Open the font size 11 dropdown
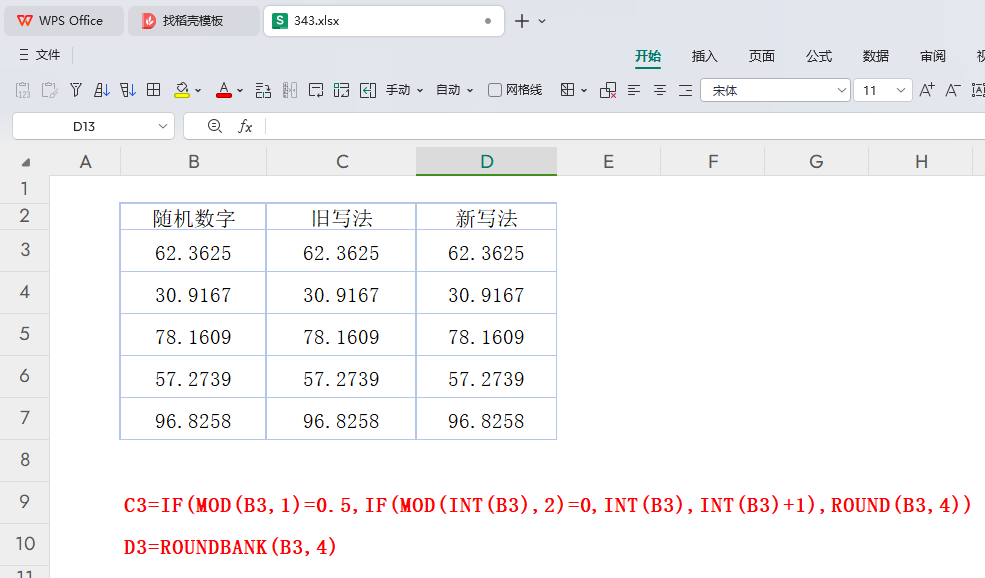Viewport: 985px width, 578px height. click(x=900, y=90)
